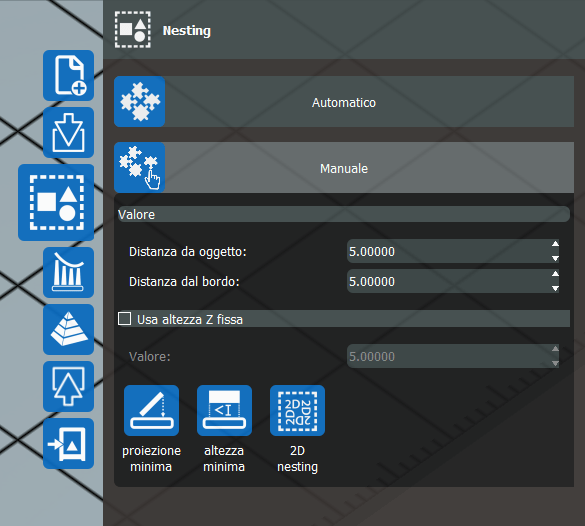Open the import down-arrow sidebar icon
585x526 pixels.
68,132
